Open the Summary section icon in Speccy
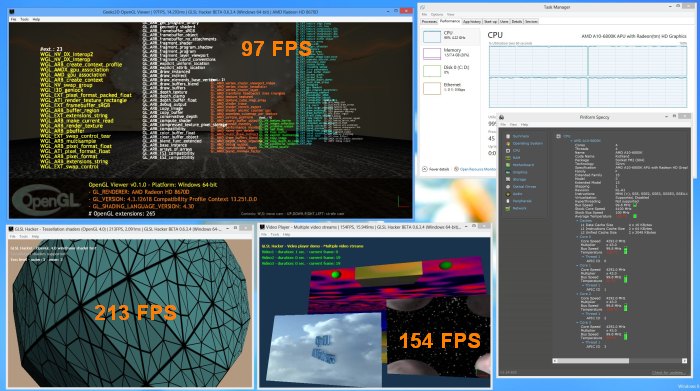This screenshot has height=391, width=700. [508, 136]
